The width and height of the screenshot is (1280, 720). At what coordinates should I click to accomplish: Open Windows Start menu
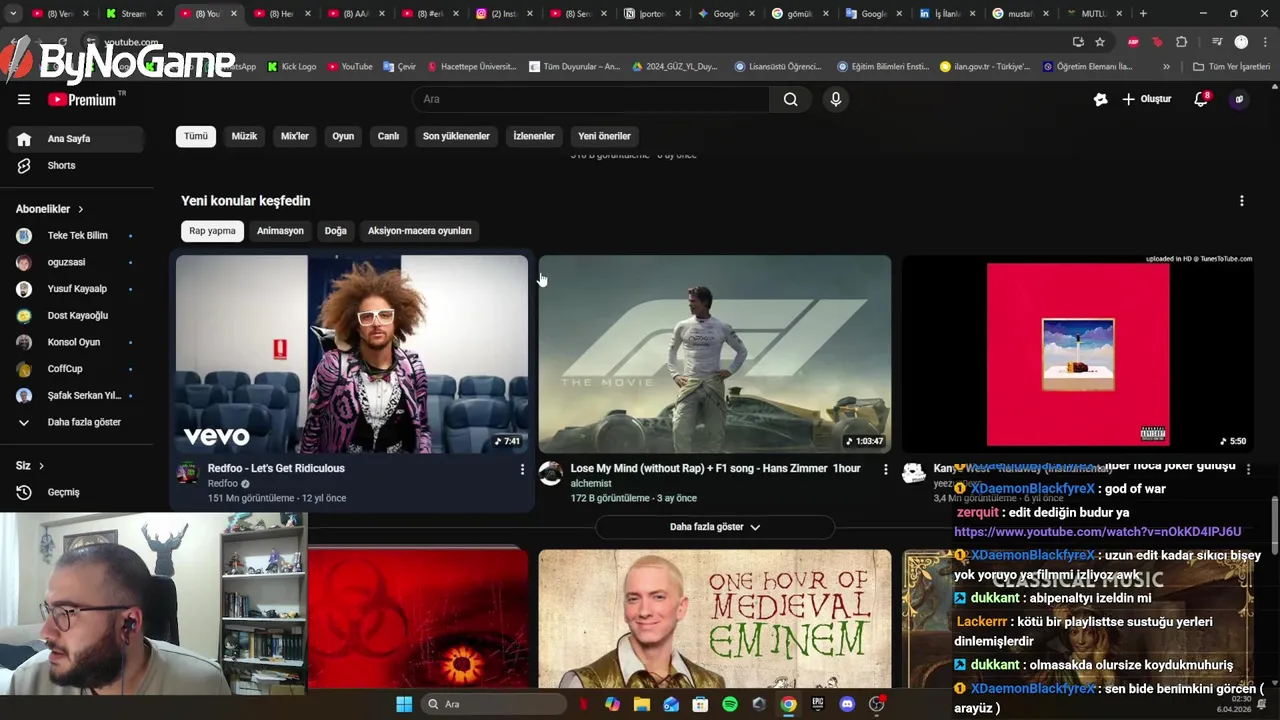404,704
